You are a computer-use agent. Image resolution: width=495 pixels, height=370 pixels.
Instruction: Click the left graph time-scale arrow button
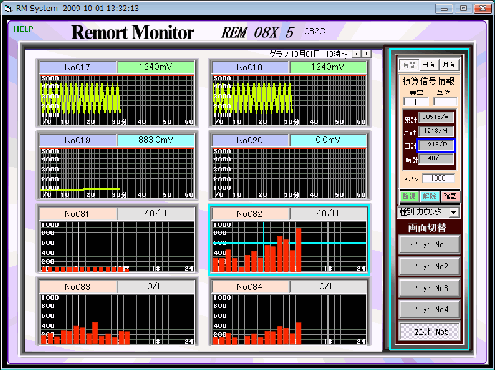(357, 54)
